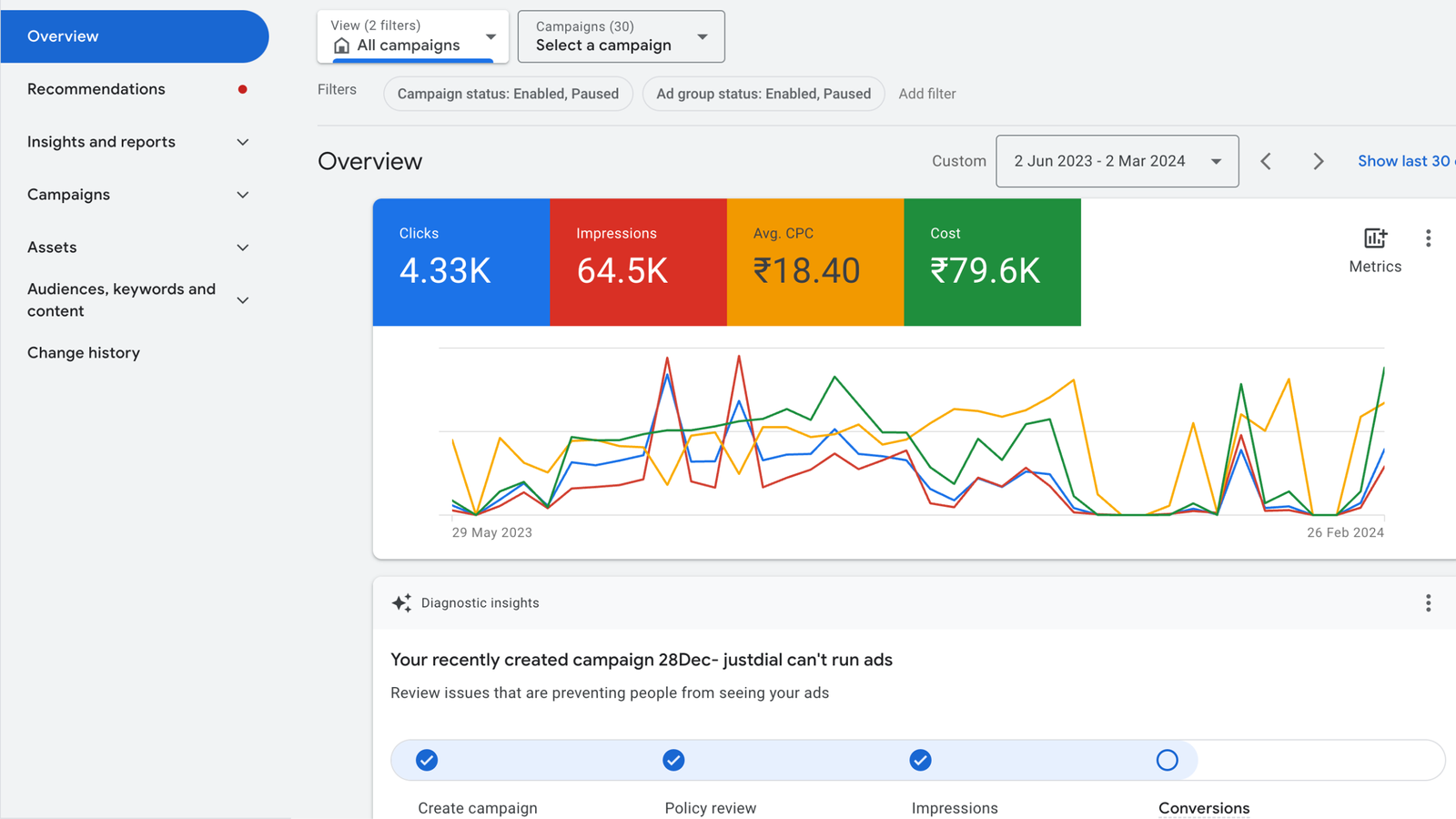Click the Campaign status filter chip
This screenshot has height=819, width=1456.
pos(508,94)
